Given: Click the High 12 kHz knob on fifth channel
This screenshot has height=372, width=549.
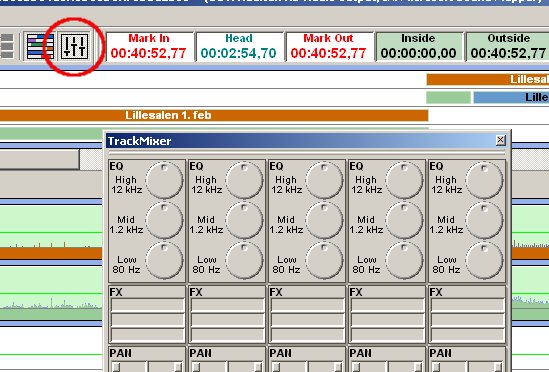Looking at the screenshot, I should pos(484,180).
